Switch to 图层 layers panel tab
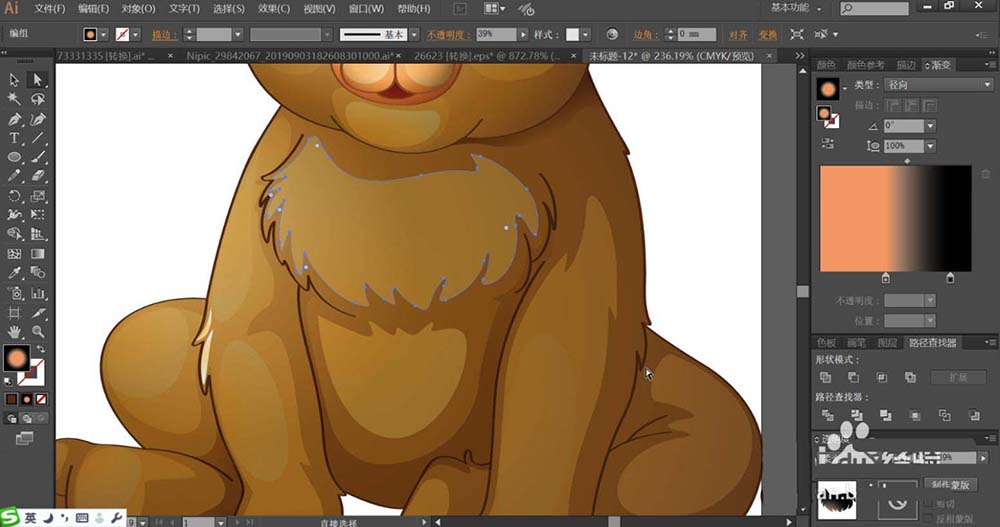Image resolution: width=1000 pixels, height=527 pixels. (887, 343)
